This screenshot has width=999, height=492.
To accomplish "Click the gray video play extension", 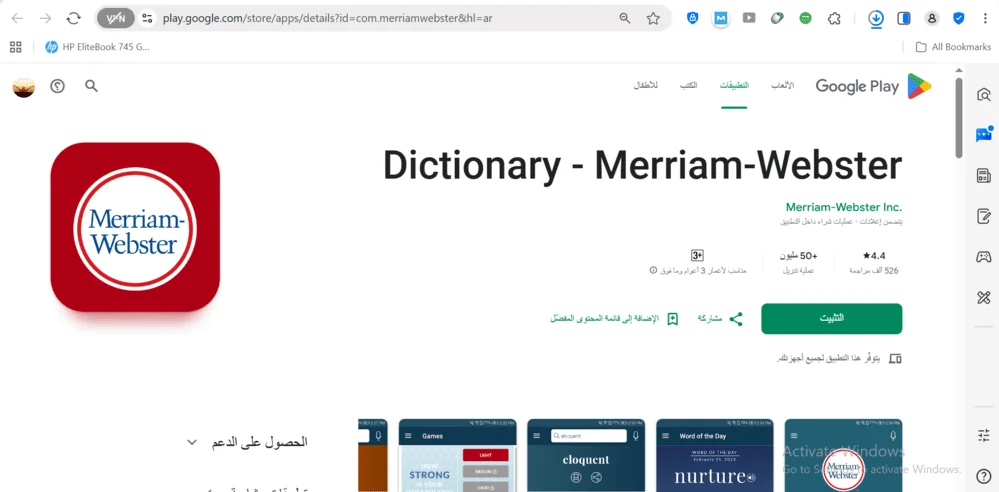I will click(x=749, y=18).
